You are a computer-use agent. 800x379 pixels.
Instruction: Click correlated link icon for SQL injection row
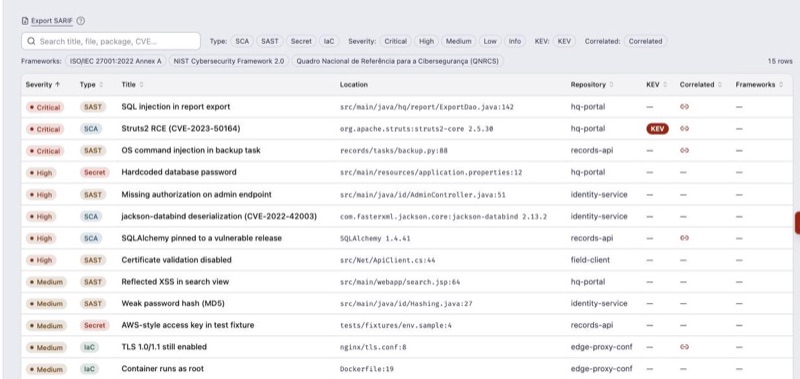coord(684,107)
